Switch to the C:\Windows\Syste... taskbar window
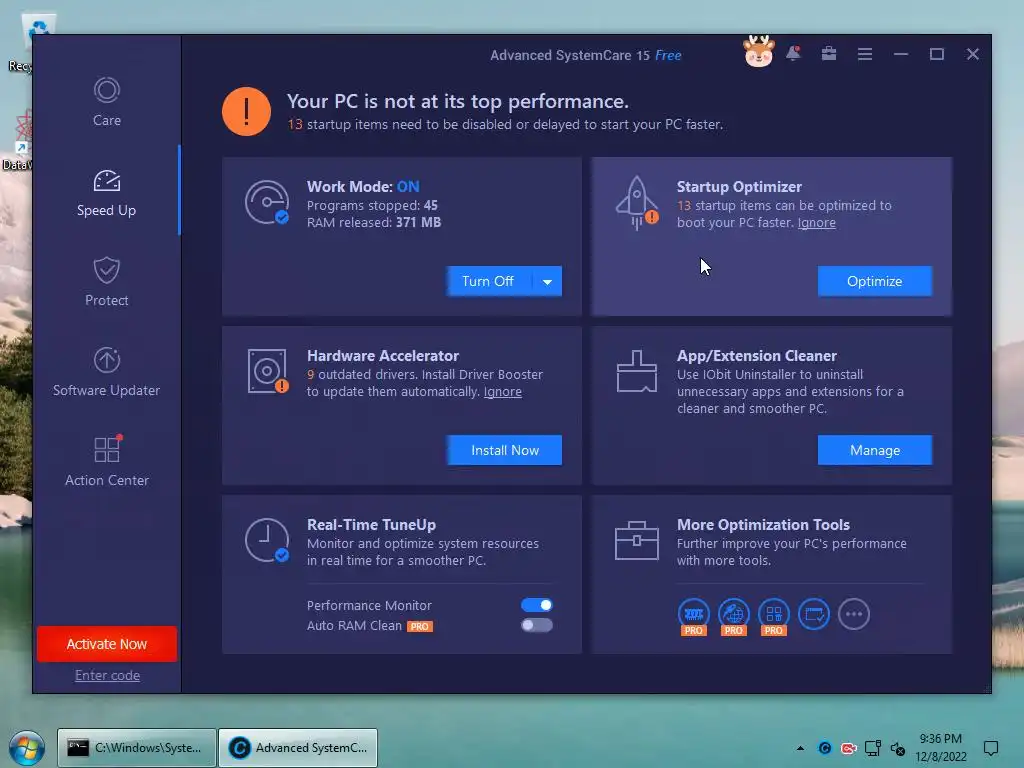 pos(136,748)
